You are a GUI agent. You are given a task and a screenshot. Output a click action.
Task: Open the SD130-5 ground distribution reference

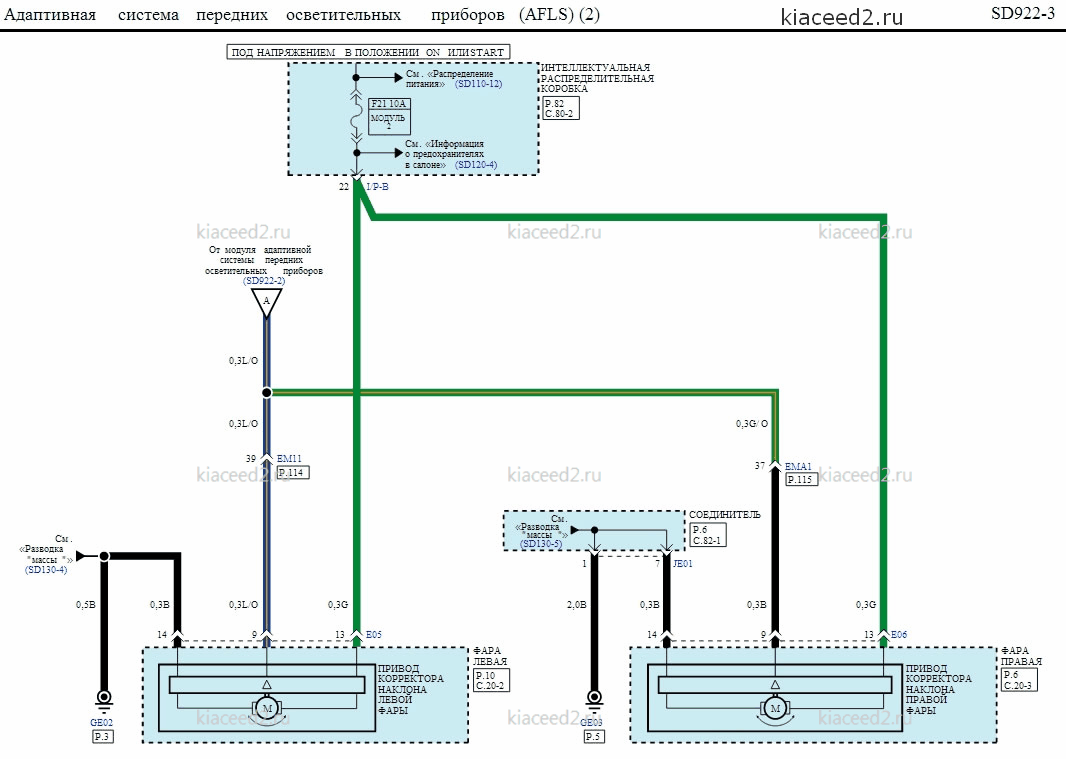tap(541, 544)
